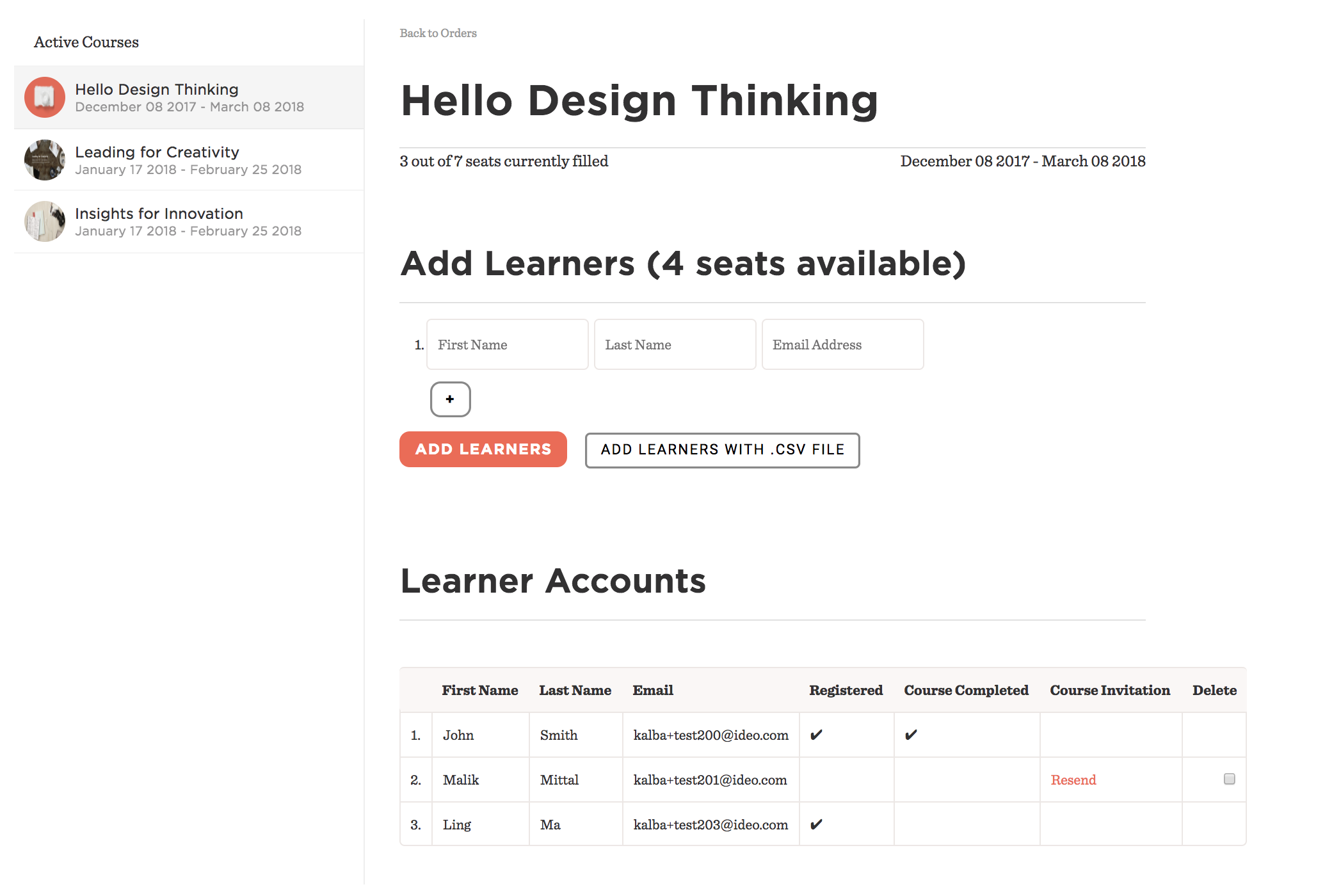Open Insights for Innovation course

pos(159,214)
